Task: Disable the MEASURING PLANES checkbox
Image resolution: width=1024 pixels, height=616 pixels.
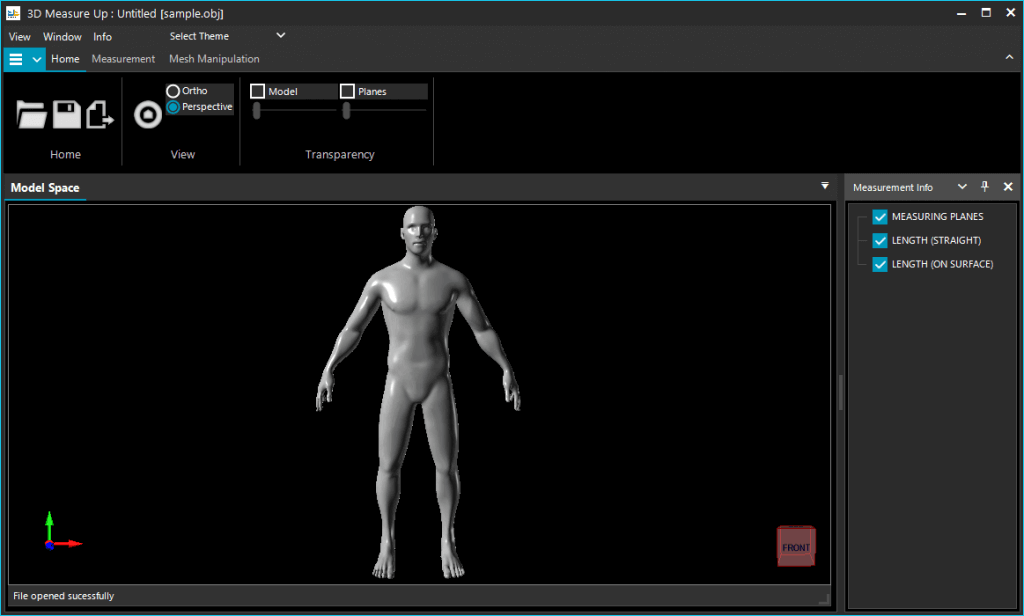Action: 880,216
